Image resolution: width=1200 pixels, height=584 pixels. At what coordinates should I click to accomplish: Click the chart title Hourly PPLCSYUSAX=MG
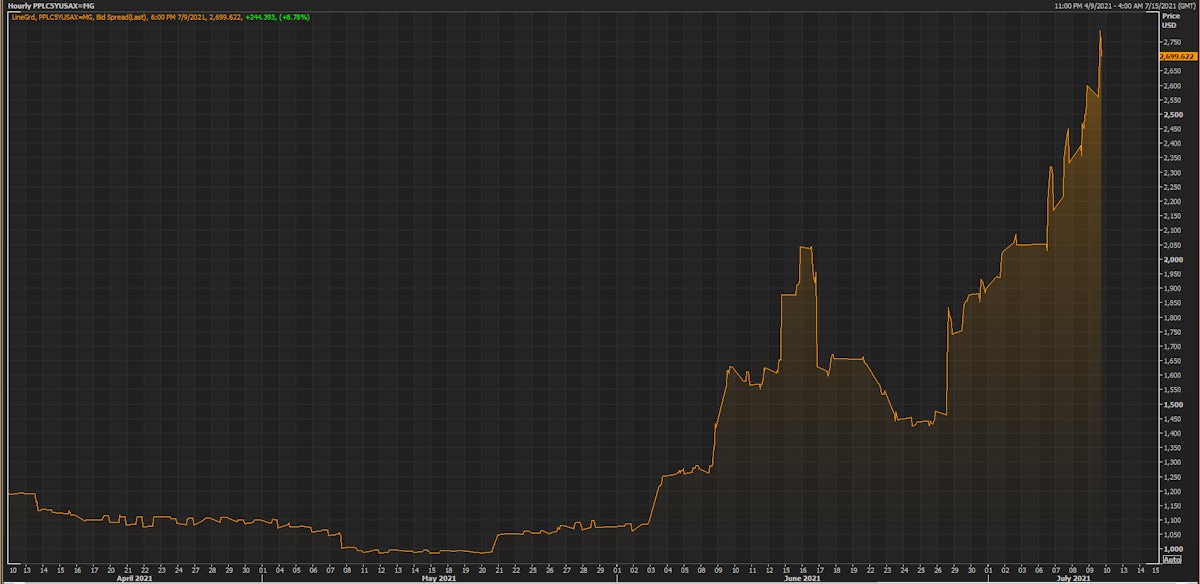coord(50,6)
